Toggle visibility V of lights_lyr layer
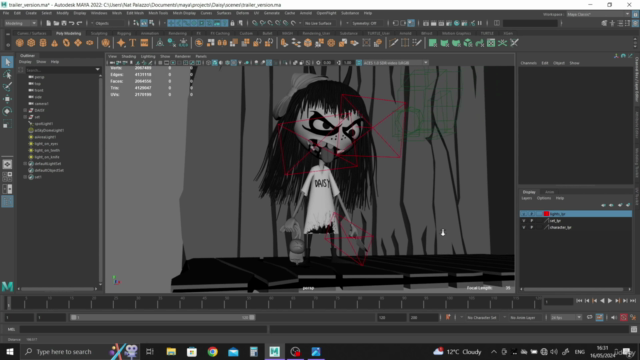This screenshot has height=360, width=640. 524,214
